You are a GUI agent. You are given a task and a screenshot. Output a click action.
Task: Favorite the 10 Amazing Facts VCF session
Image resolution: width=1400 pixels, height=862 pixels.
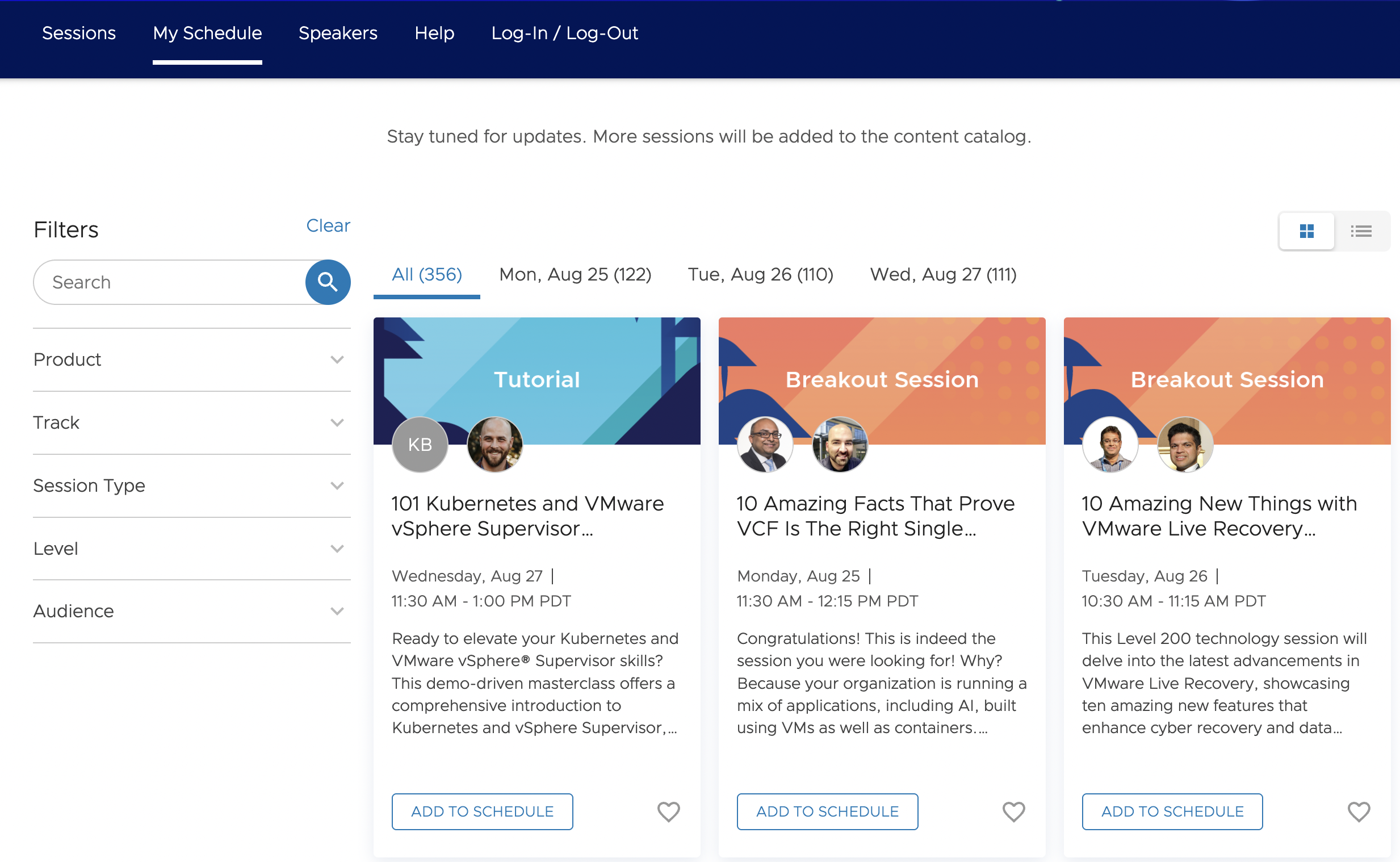pos(1013,811)
